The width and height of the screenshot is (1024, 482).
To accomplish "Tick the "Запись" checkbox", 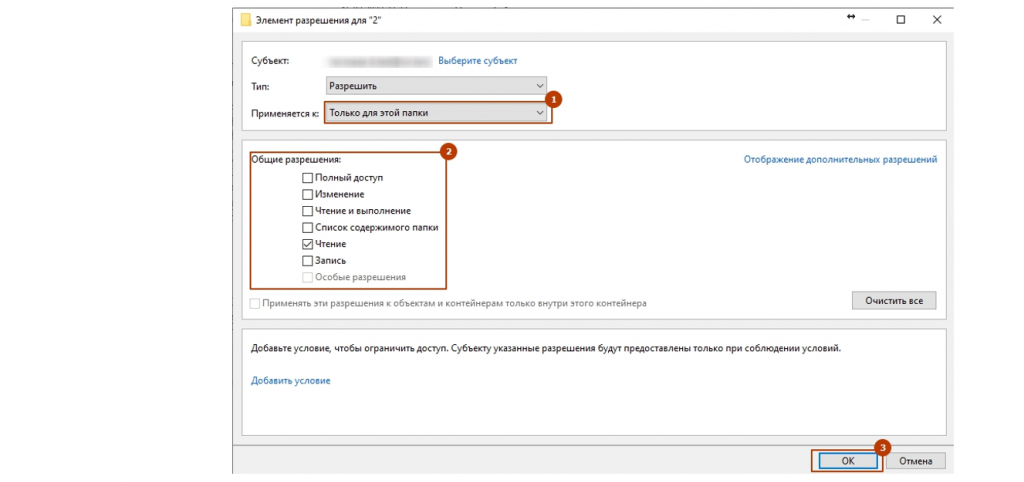I will coord(308,260).
